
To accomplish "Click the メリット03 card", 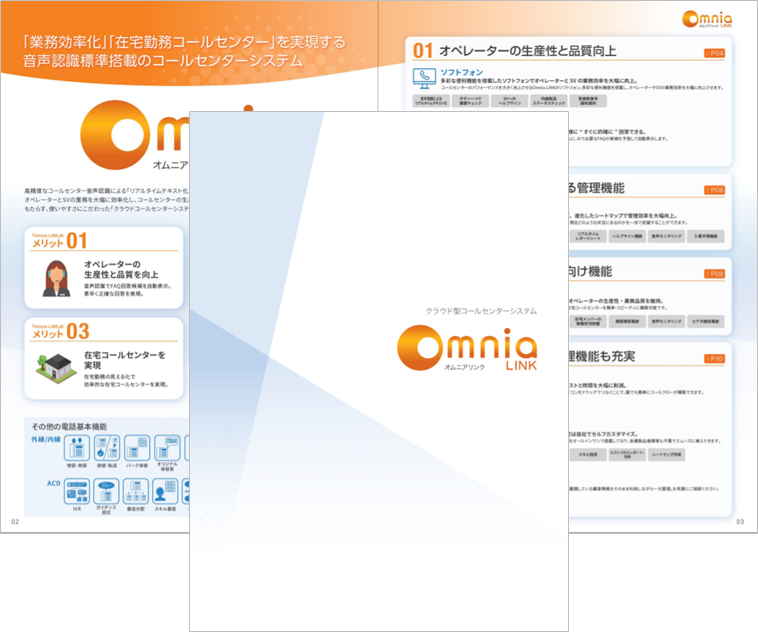I will pyautogui.click(x=104, y=358).
